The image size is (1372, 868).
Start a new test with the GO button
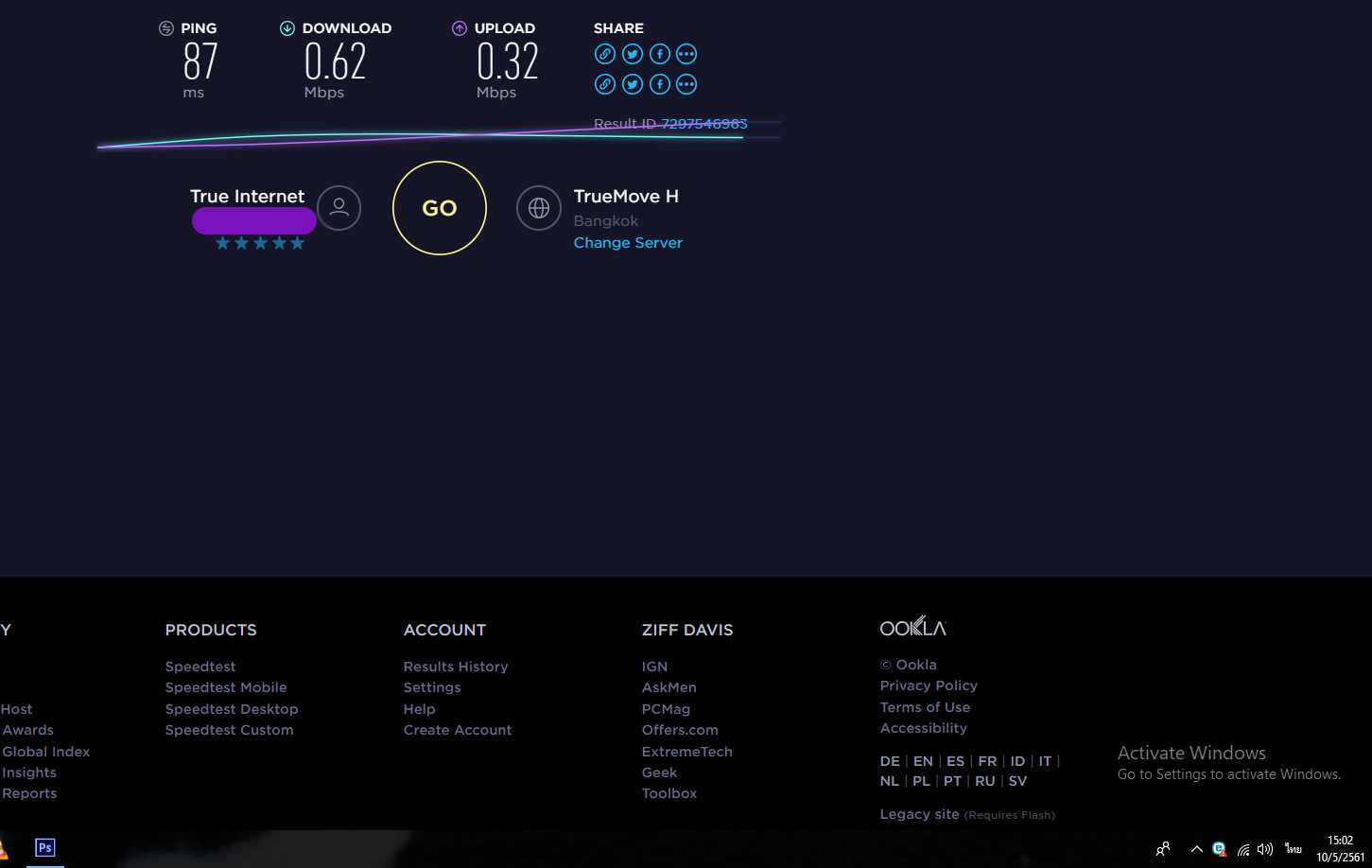440,208
